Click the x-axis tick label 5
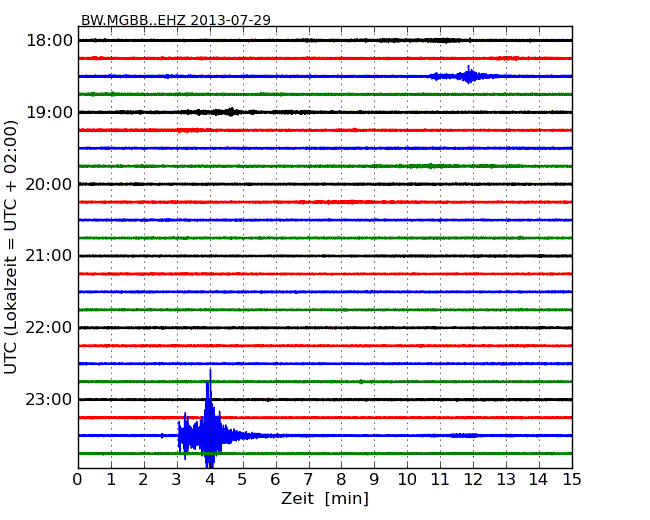 [x=243, y=479]
